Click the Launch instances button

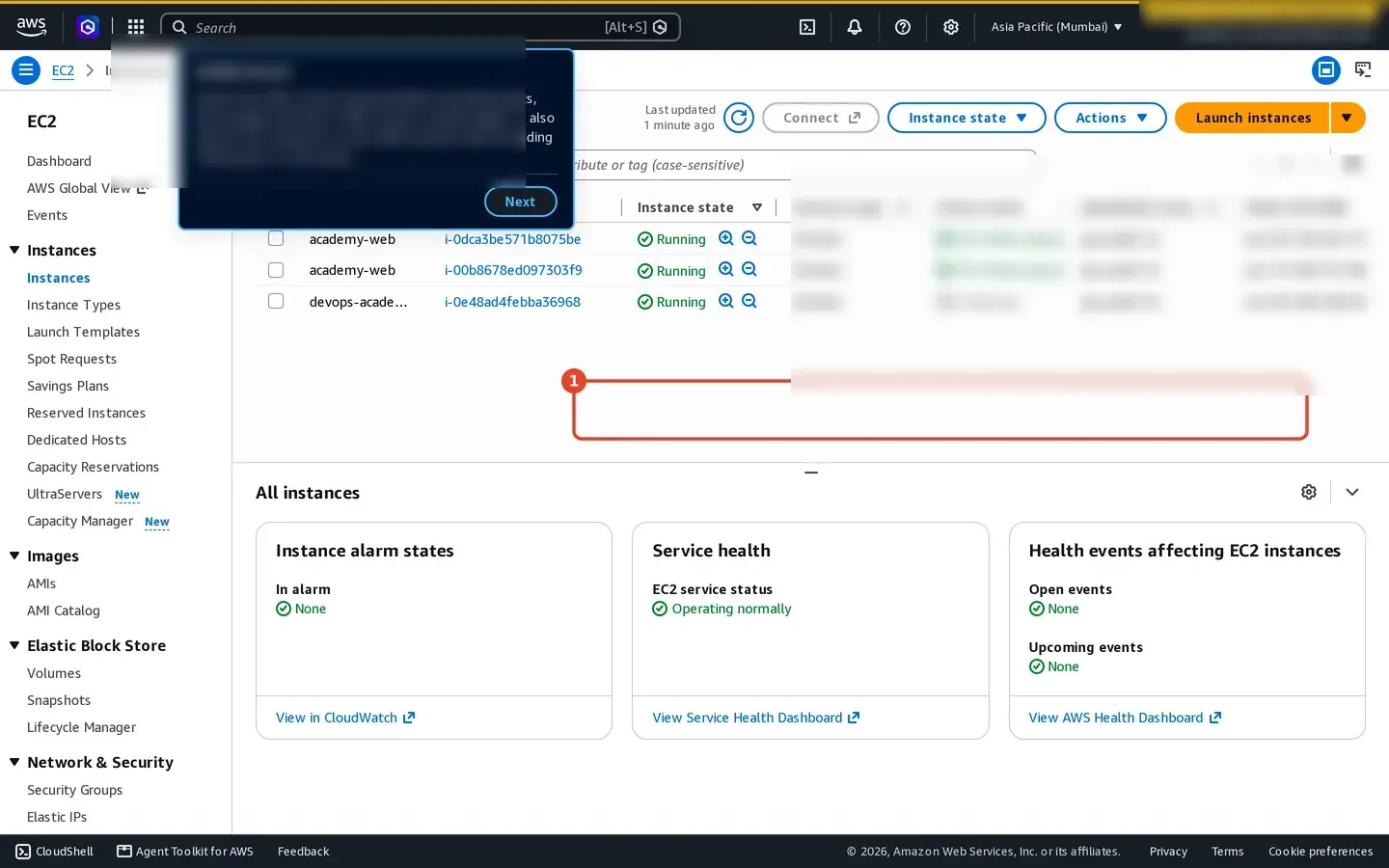(1253, 118)
